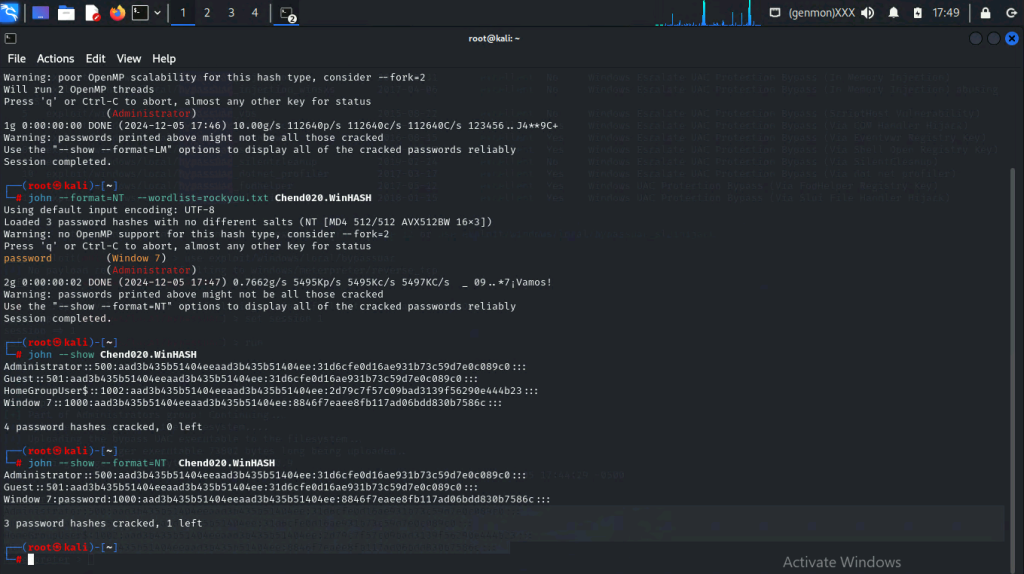Open the Help menu

[164, 59]
